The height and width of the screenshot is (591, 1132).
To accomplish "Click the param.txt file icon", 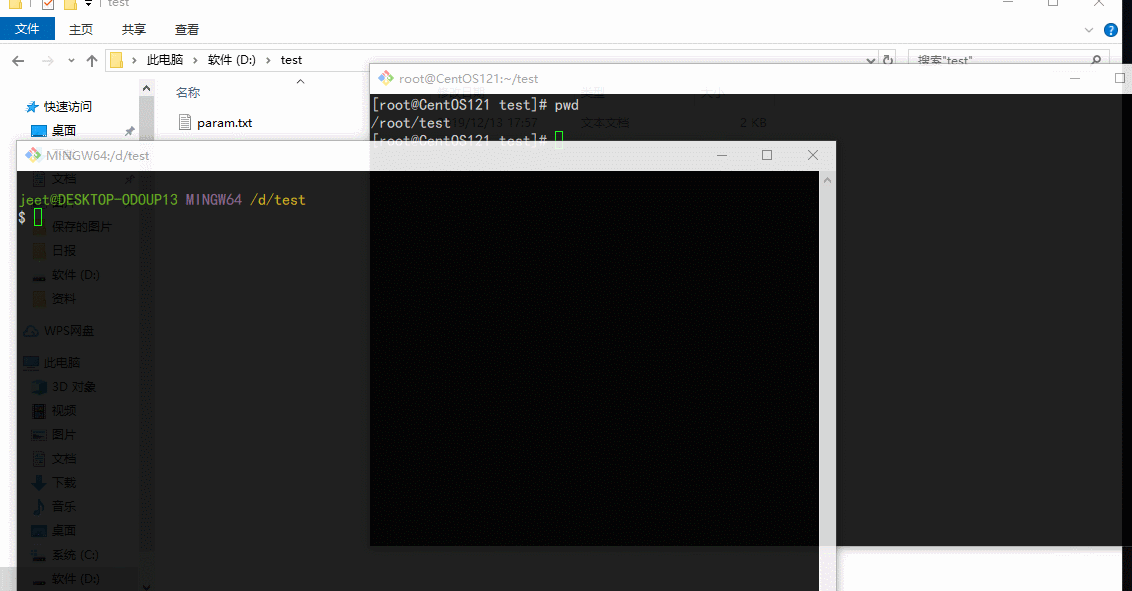I will [x=185, y=123].
